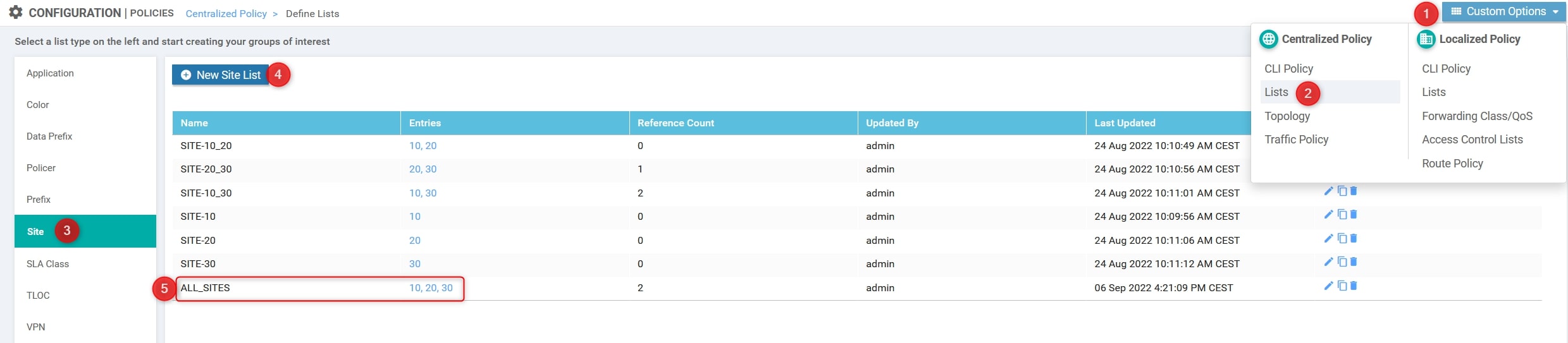Image resolution: width=1568 pixels, height=343 pixels.
Task: Delete the ALL_SITES list using trash icon
Action: (x=1354, y=286)
